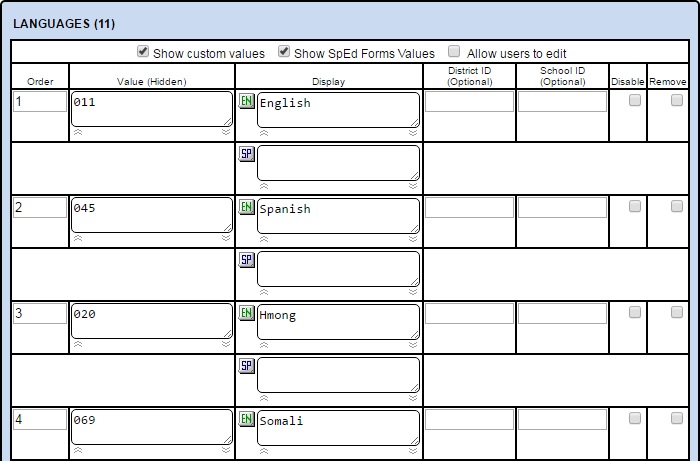Click District ID field for English
Viewport: 700px width, 461px height.
469,101
